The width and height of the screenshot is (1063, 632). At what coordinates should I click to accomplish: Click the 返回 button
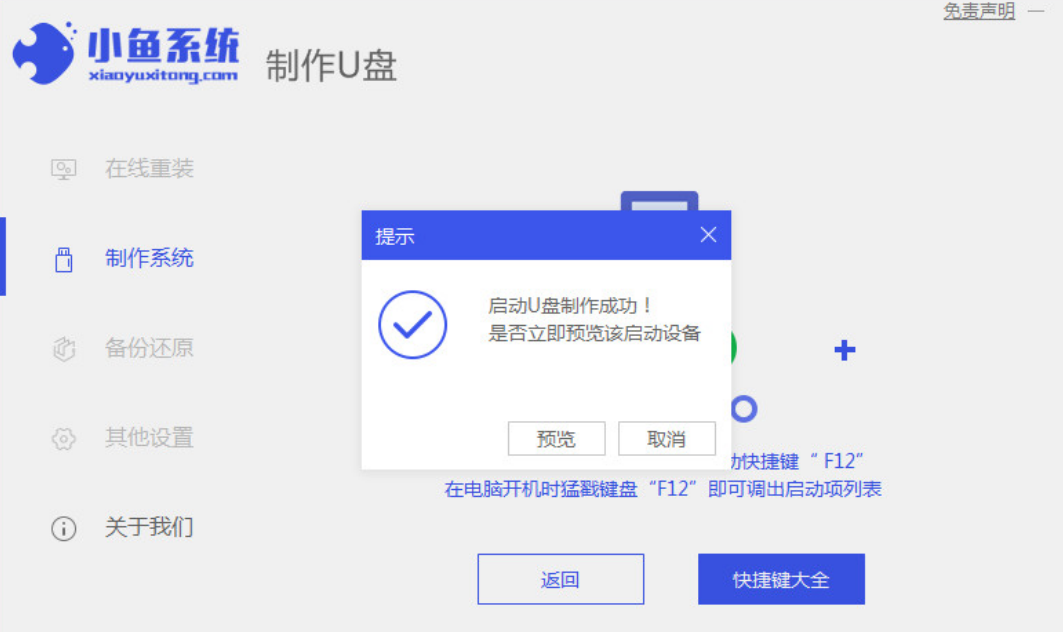pos(561,579)
